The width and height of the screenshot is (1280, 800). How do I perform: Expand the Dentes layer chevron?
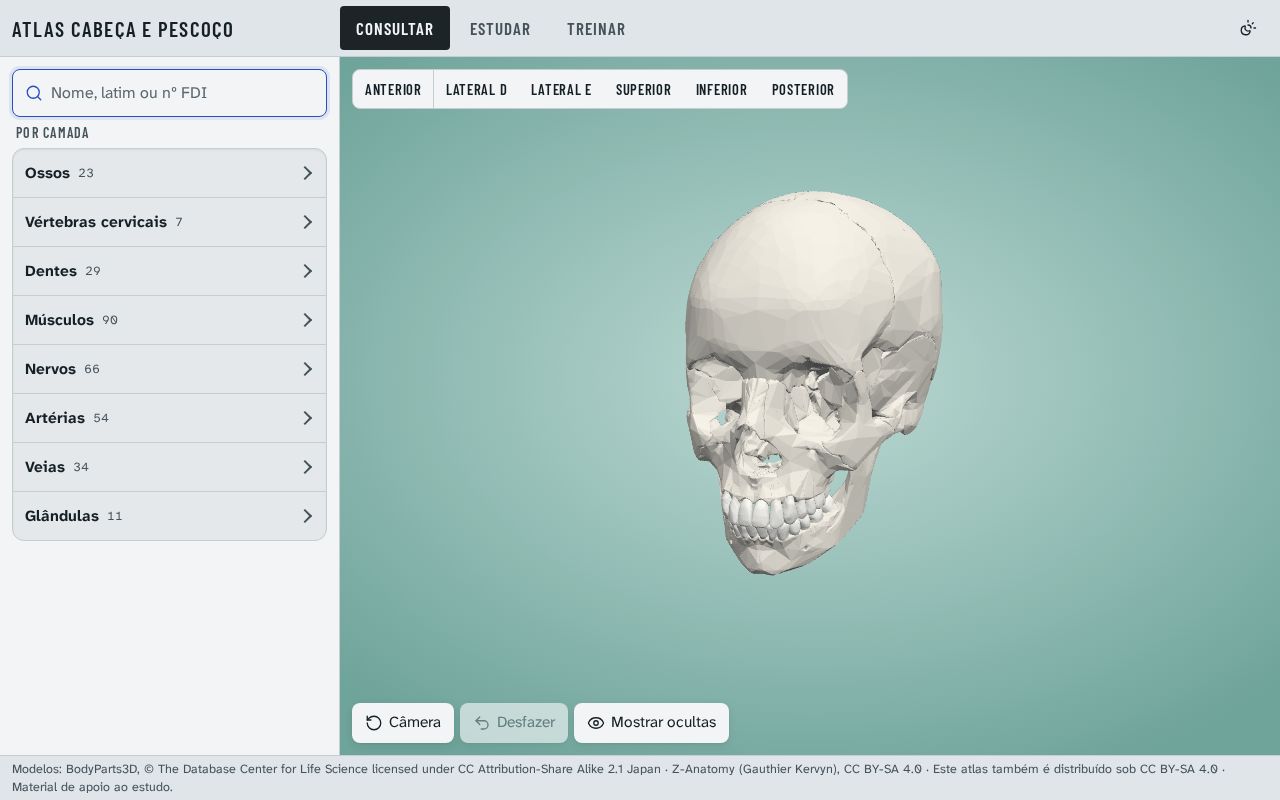click(x=308, y=271)
